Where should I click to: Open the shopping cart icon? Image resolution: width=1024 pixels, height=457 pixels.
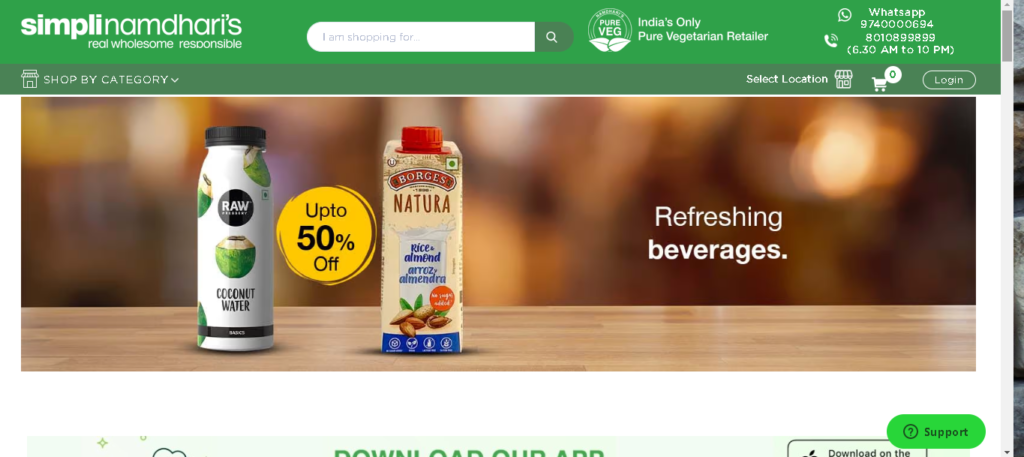coord(879,84)
